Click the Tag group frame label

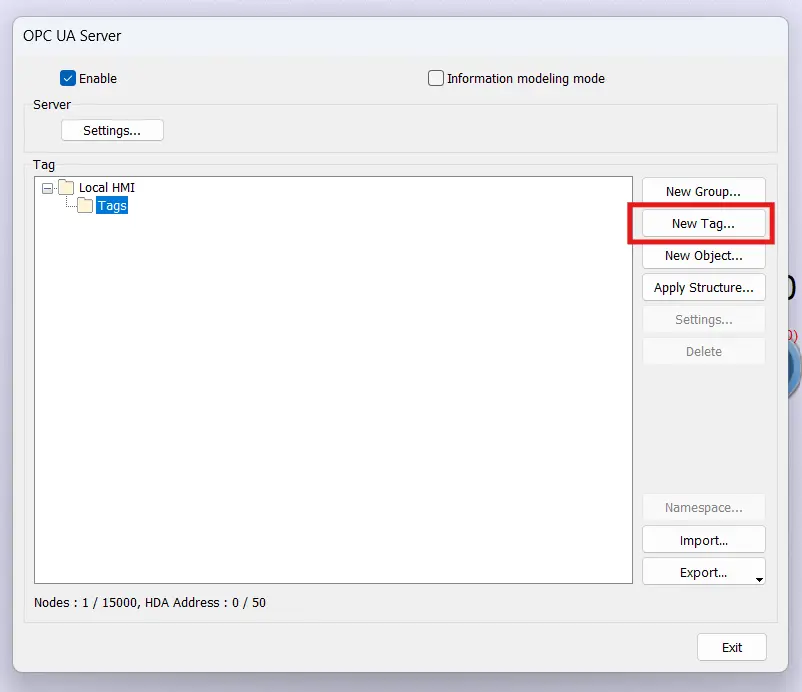42,164
